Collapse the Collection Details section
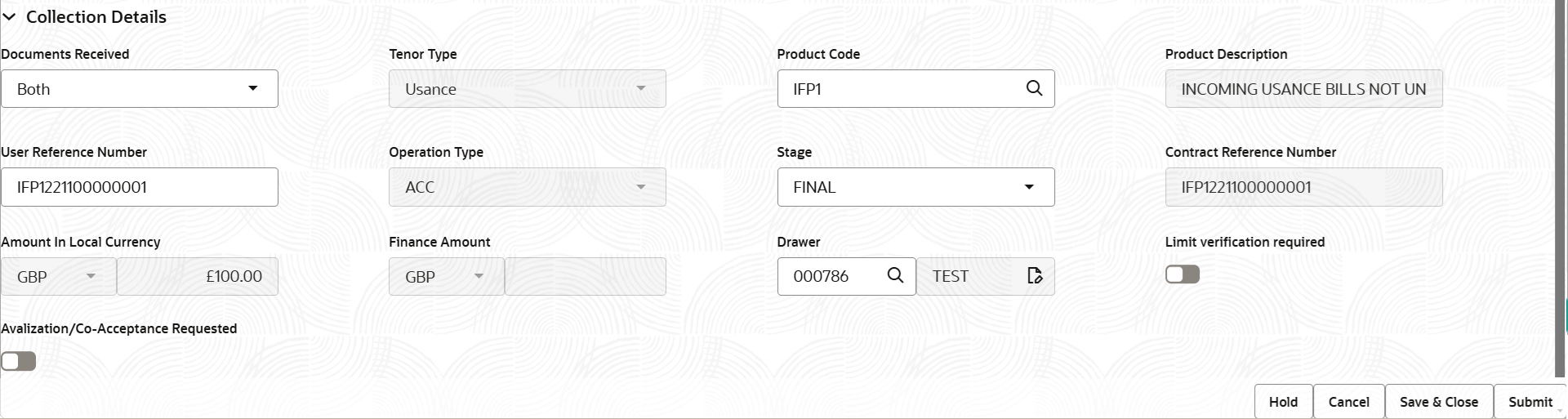This screenshot has height=419, width=1568. point(9,17)
